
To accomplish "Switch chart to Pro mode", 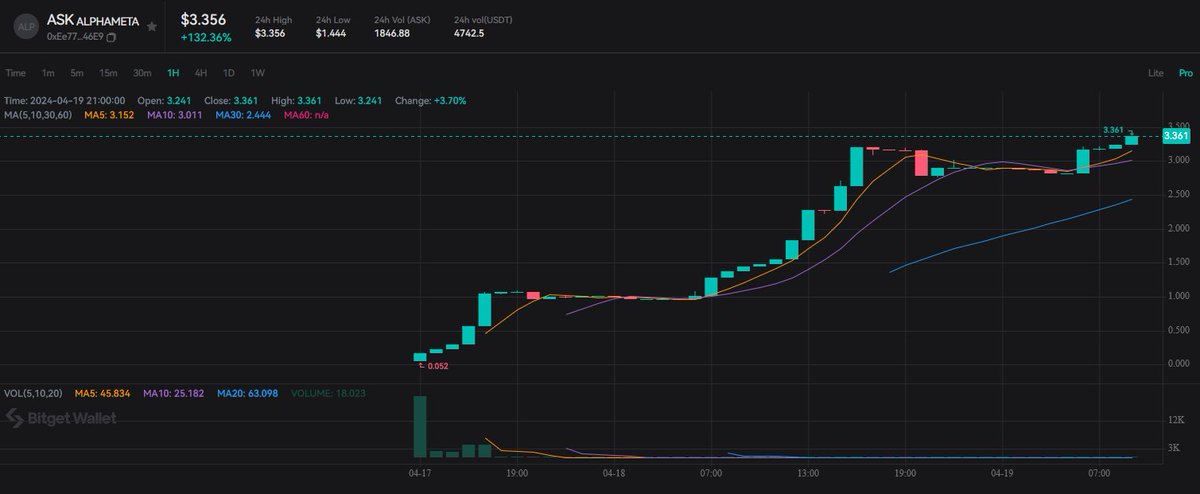I will (1185, 73).
